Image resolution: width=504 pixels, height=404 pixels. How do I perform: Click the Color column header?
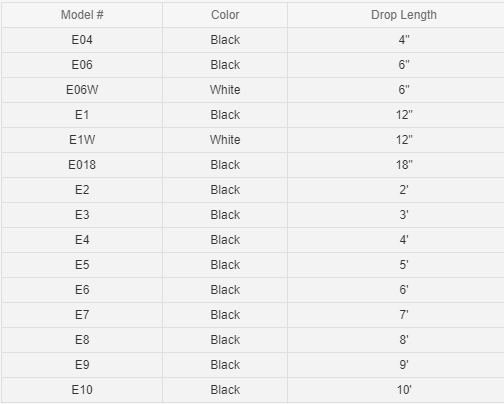pyautogui.click(x=225, y=15)
